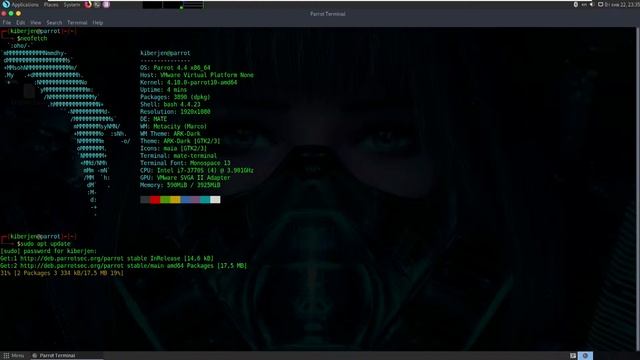This screenshot has height=360, width=640.
Task: Click the 'OS: Parrot 4.4 x86_64' line
Action: (176, 68)
